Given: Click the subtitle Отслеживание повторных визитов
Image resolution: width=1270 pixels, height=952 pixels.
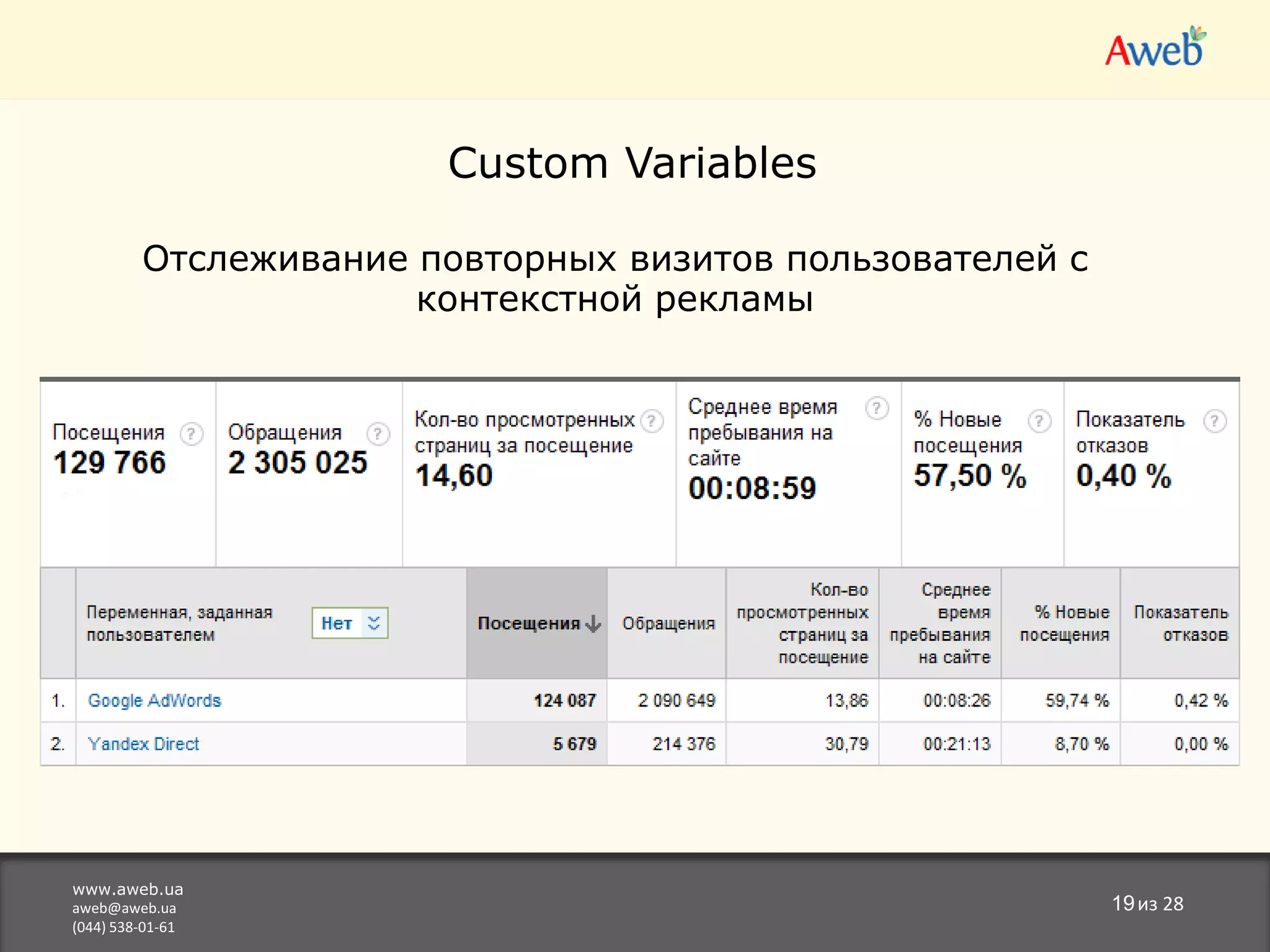Looking at the screenshot, I should point(615,278).
